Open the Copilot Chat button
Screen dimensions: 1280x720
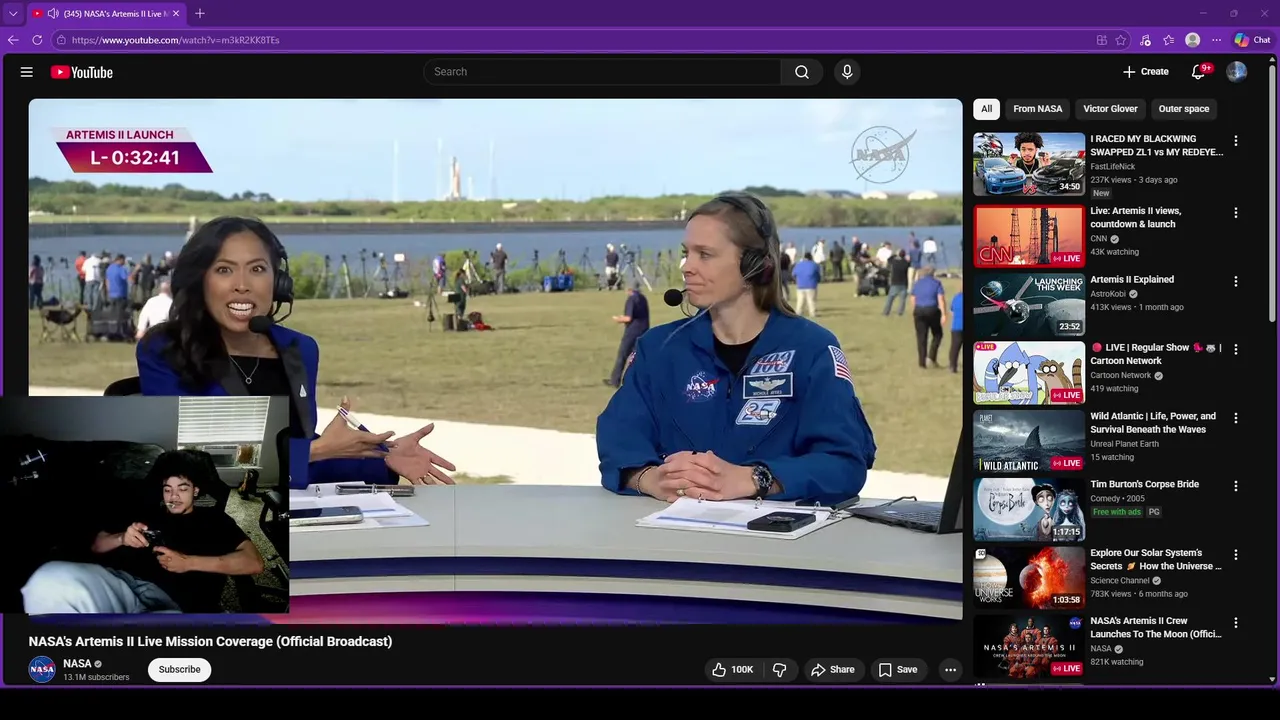pyautogui.click(x=1252, y=40)
